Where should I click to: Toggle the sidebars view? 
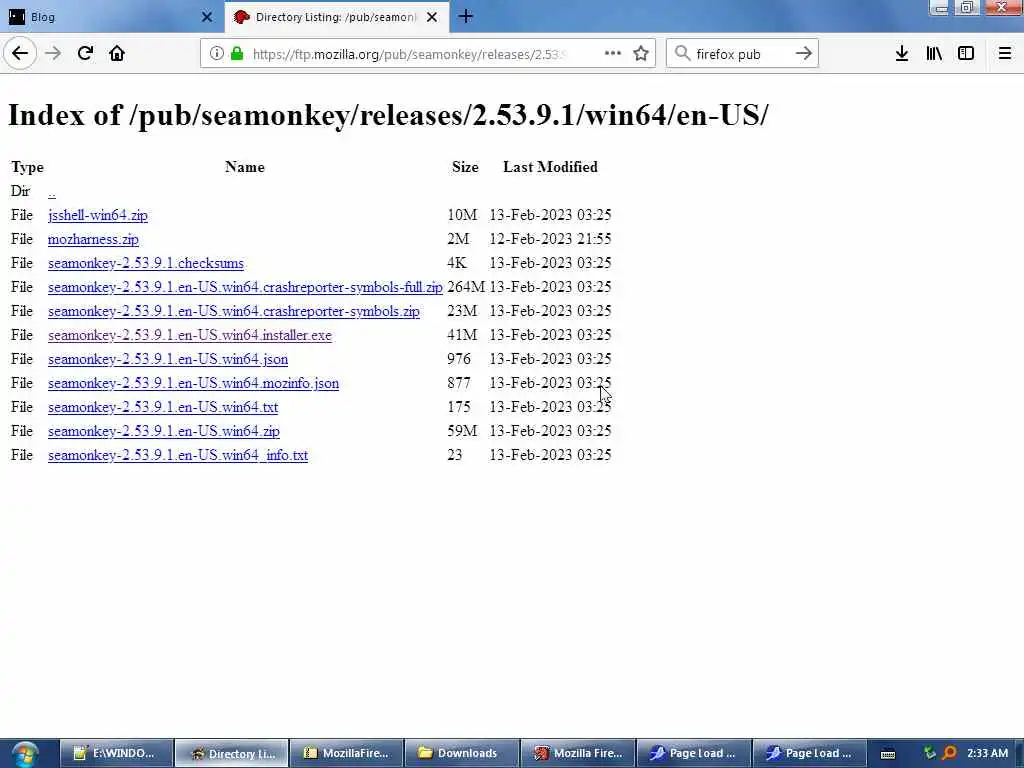(x=966, y=53)
